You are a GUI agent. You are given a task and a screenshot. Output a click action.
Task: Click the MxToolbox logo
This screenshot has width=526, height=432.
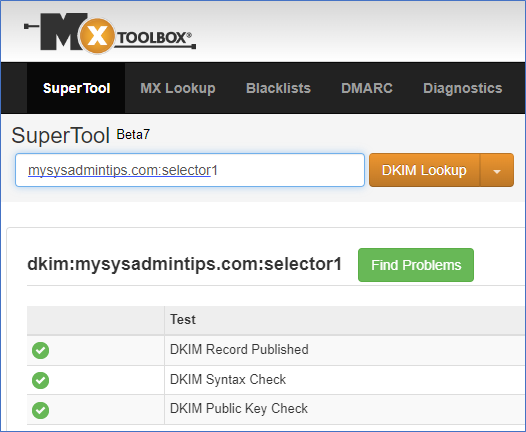pyautogui.click(x=110, y=33)
